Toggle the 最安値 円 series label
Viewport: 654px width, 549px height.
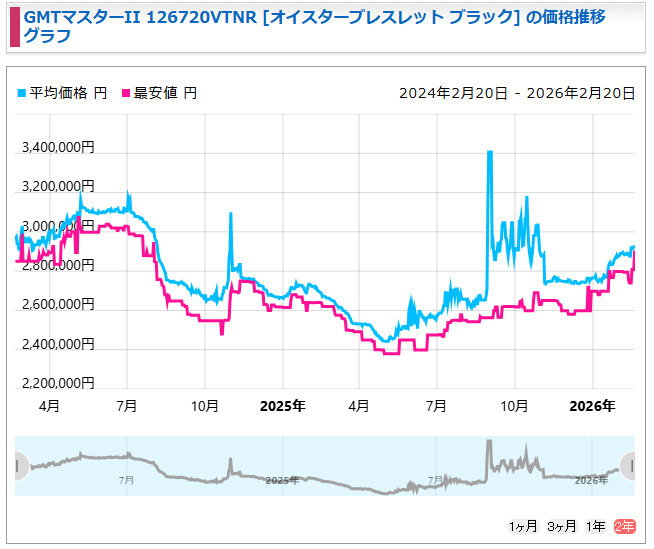point(166,93)
